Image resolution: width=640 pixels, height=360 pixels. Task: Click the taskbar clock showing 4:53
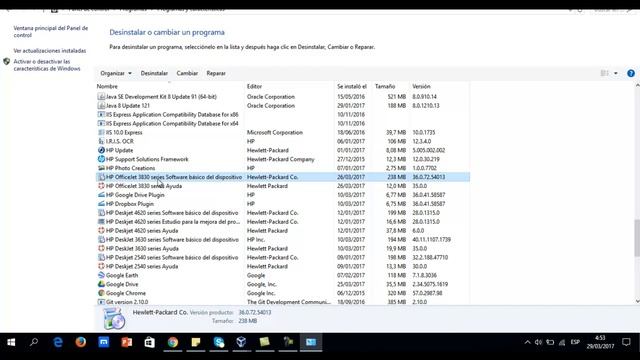pos(600,342)
